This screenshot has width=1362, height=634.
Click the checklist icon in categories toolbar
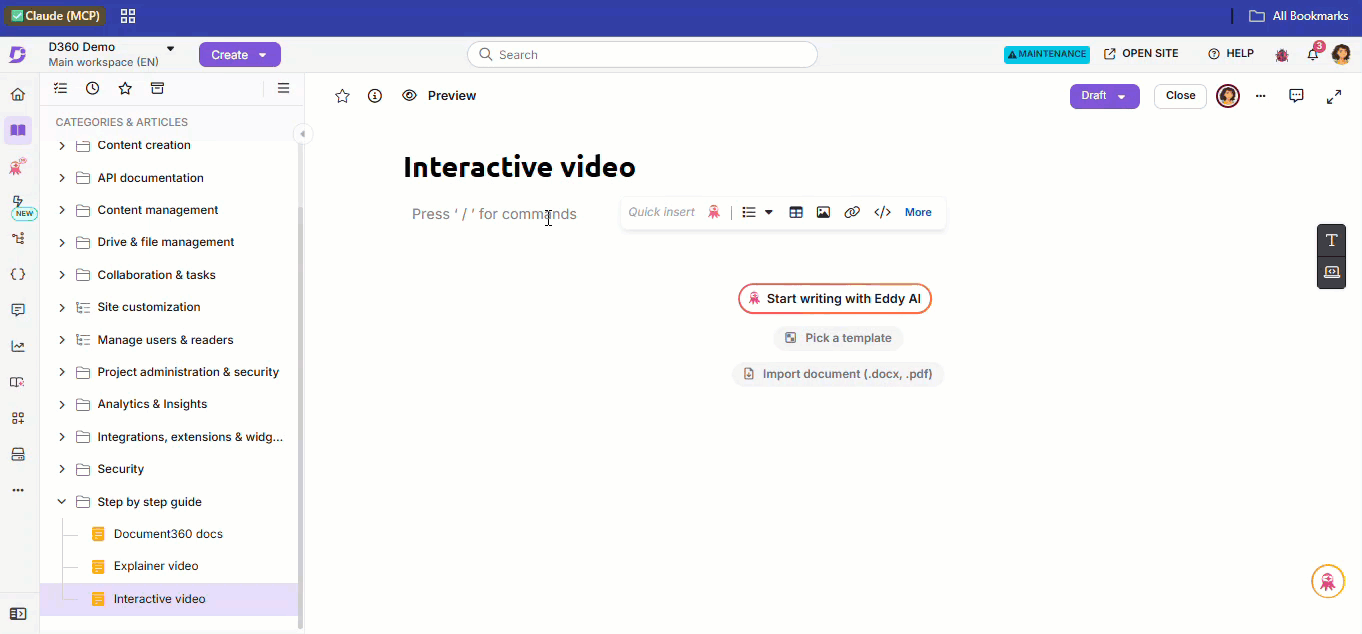coord(61,88)
